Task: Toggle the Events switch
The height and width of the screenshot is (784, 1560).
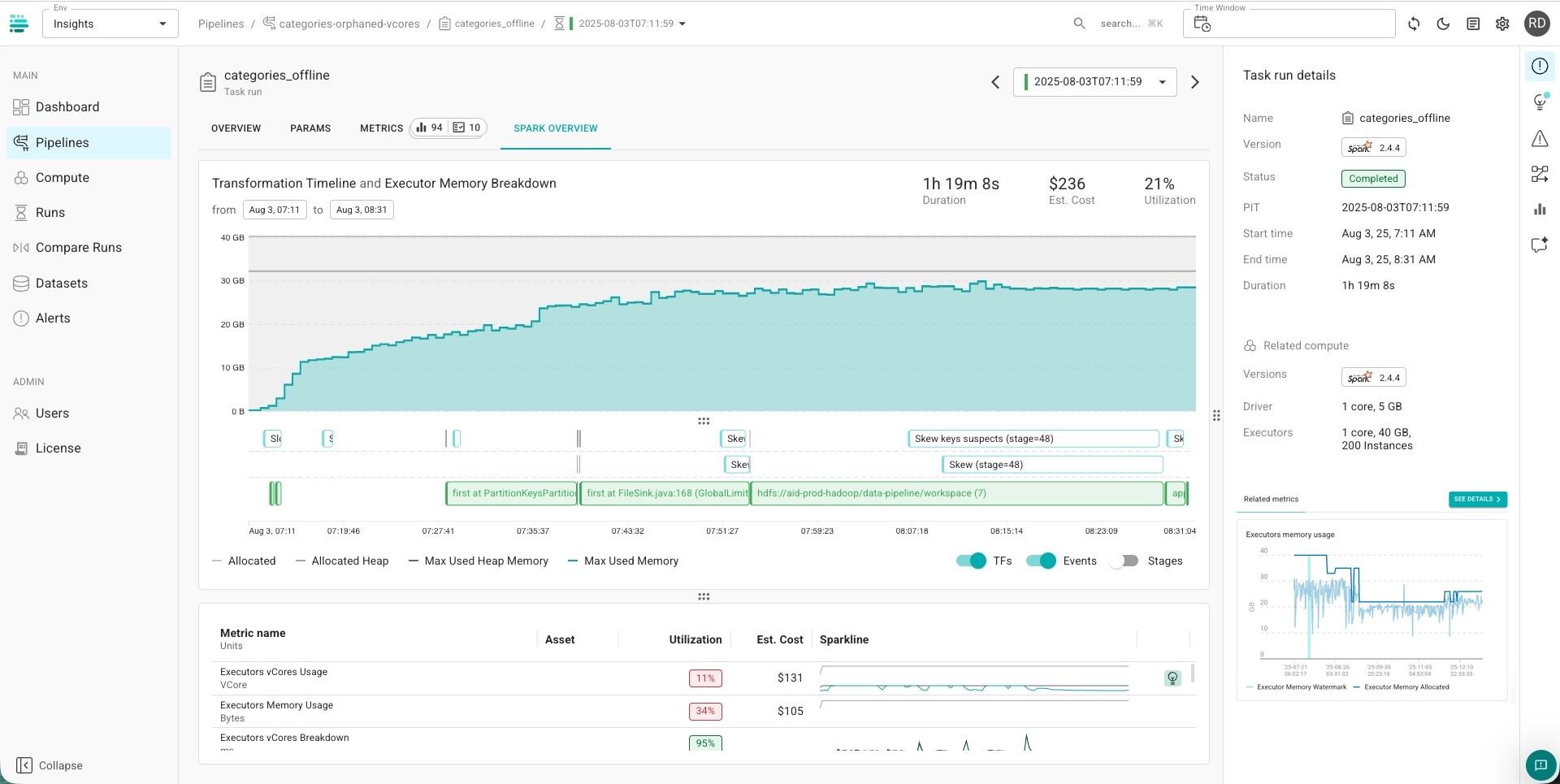Action: click(1041, 561)
